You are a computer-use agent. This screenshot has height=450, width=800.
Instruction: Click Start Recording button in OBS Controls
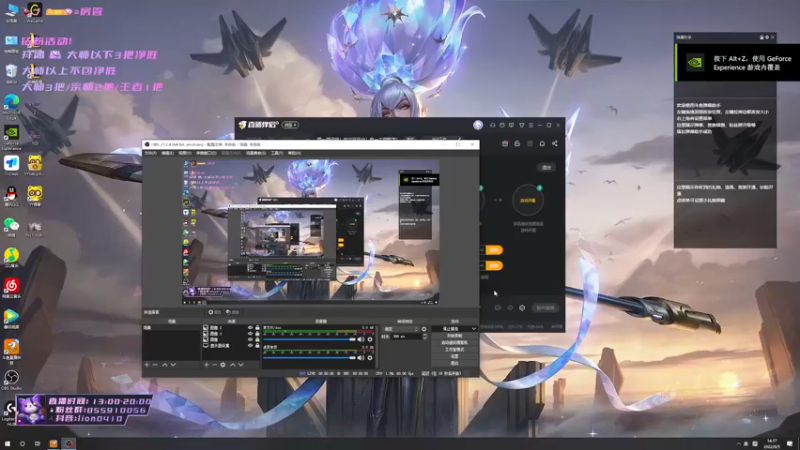[x=455, y=336]
